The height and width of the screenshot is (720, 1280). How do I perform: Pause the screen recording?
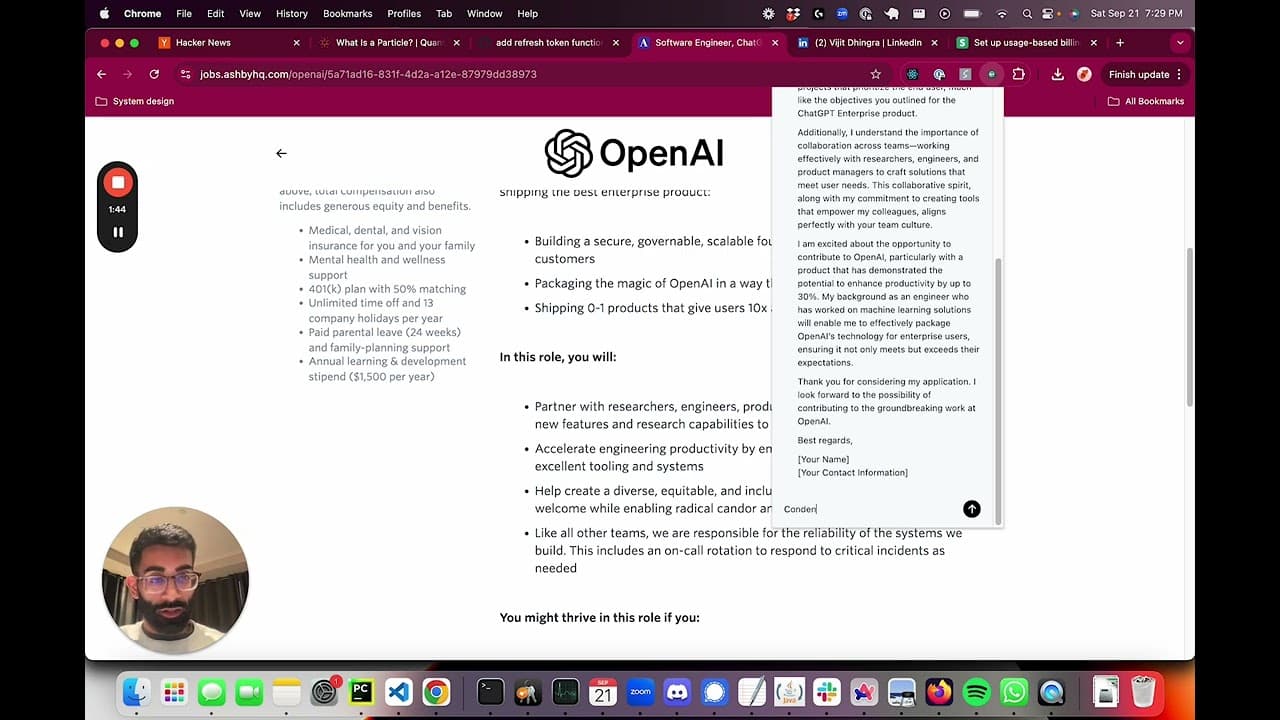118,232
